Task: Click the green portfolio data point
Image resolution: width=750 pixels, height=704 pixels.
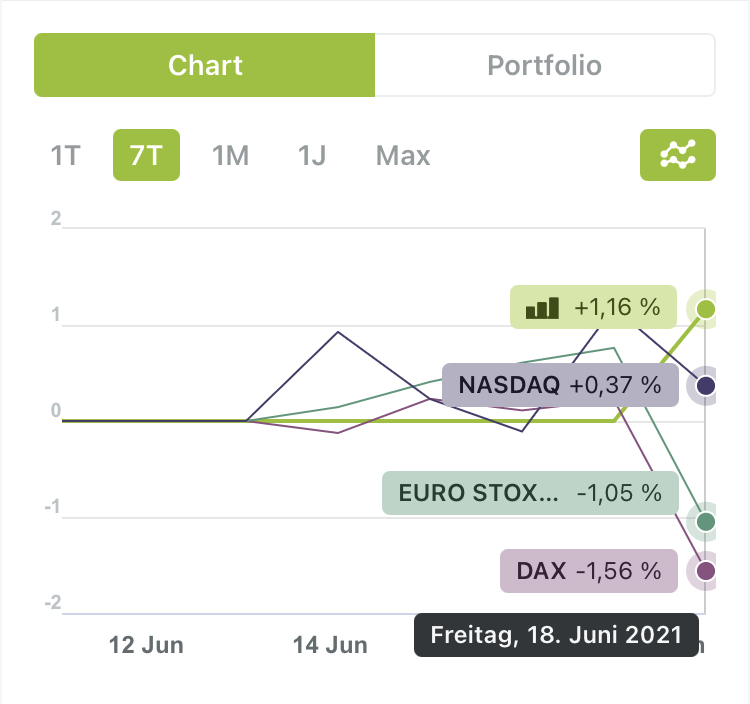Action: tap(706, 308)
